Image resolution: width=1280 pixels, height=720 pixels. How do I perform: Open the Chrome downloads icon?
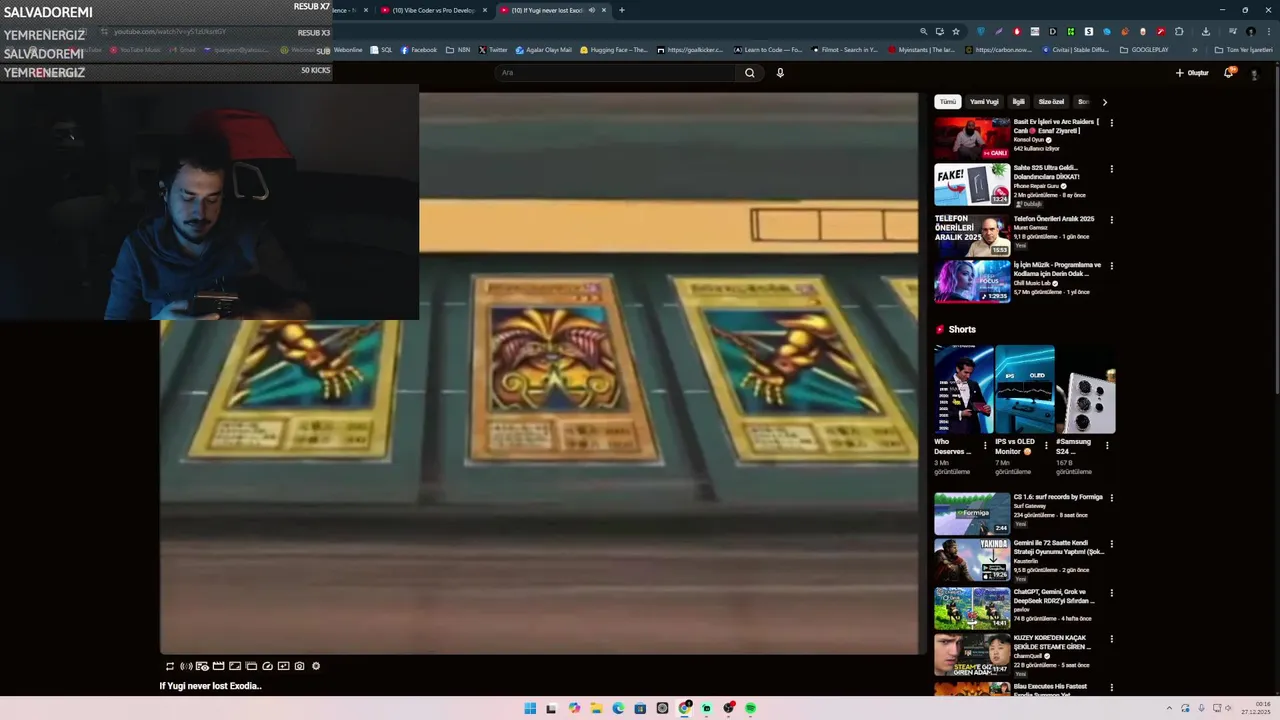(1205, 31)
